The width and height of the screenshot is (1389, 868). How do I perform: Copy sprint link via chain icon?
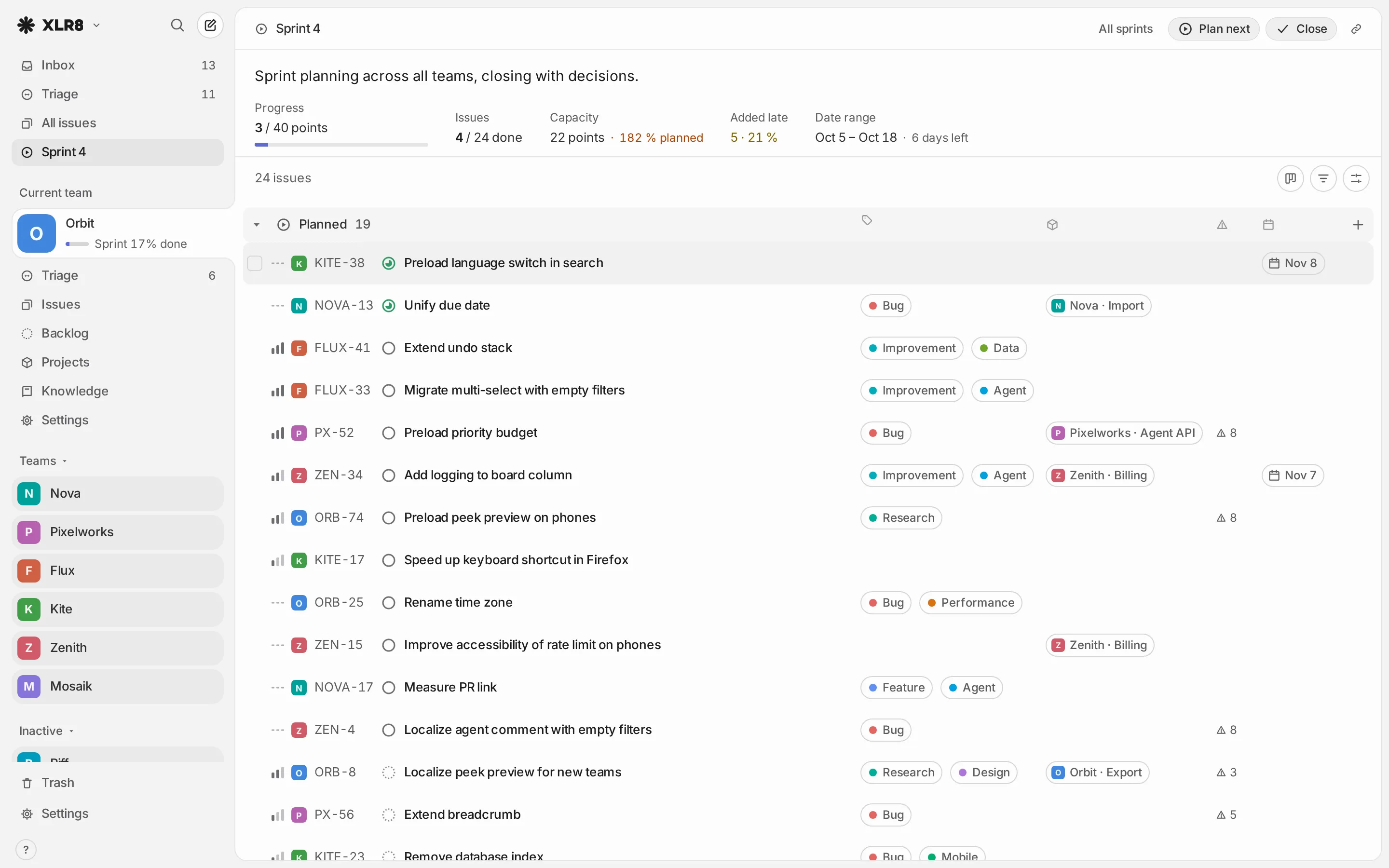1356,29
